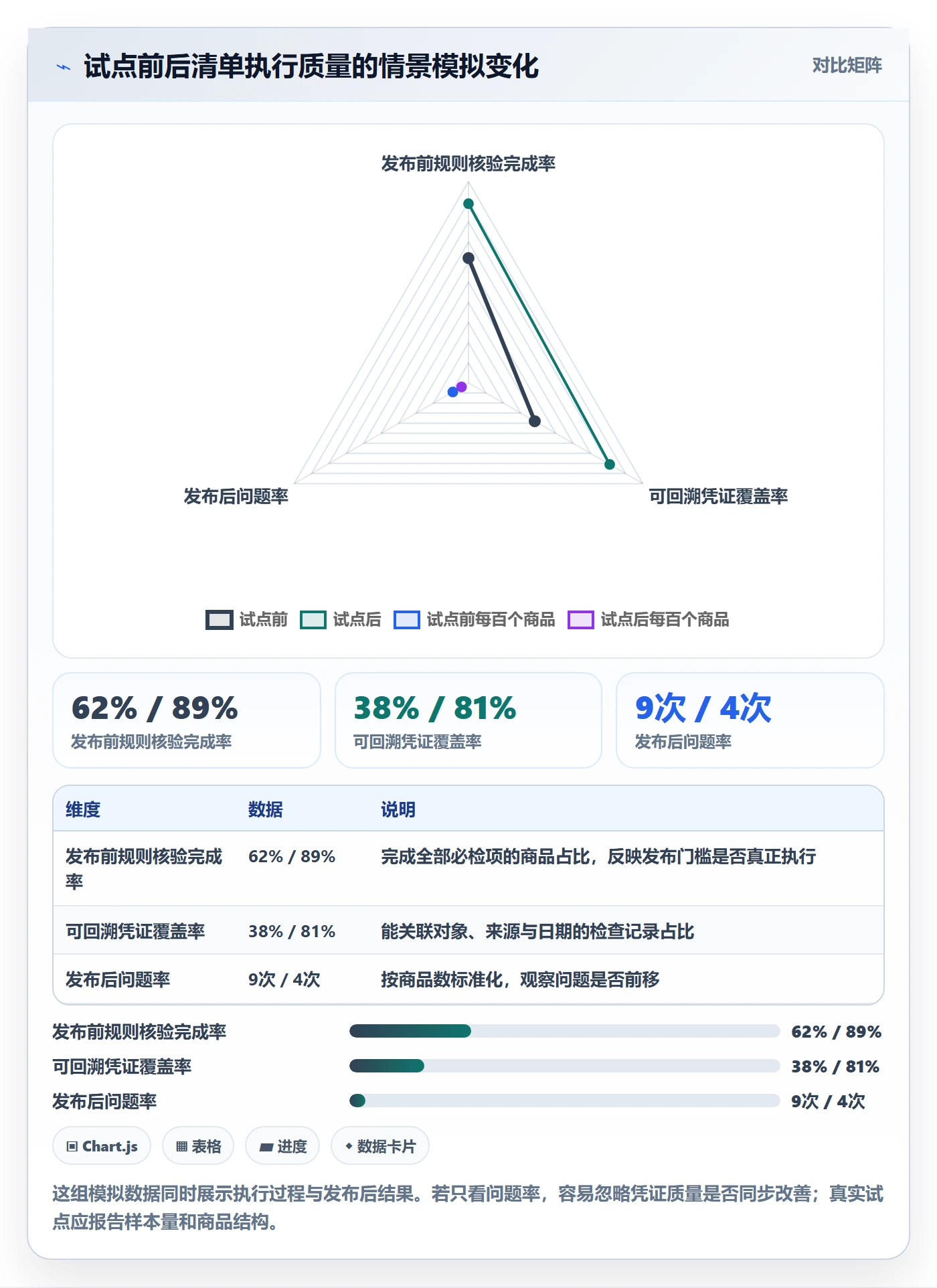Click the 发布后问题率 progress bar
This screenshot has width=937, height=1288.
click(x=564, y=1101)
